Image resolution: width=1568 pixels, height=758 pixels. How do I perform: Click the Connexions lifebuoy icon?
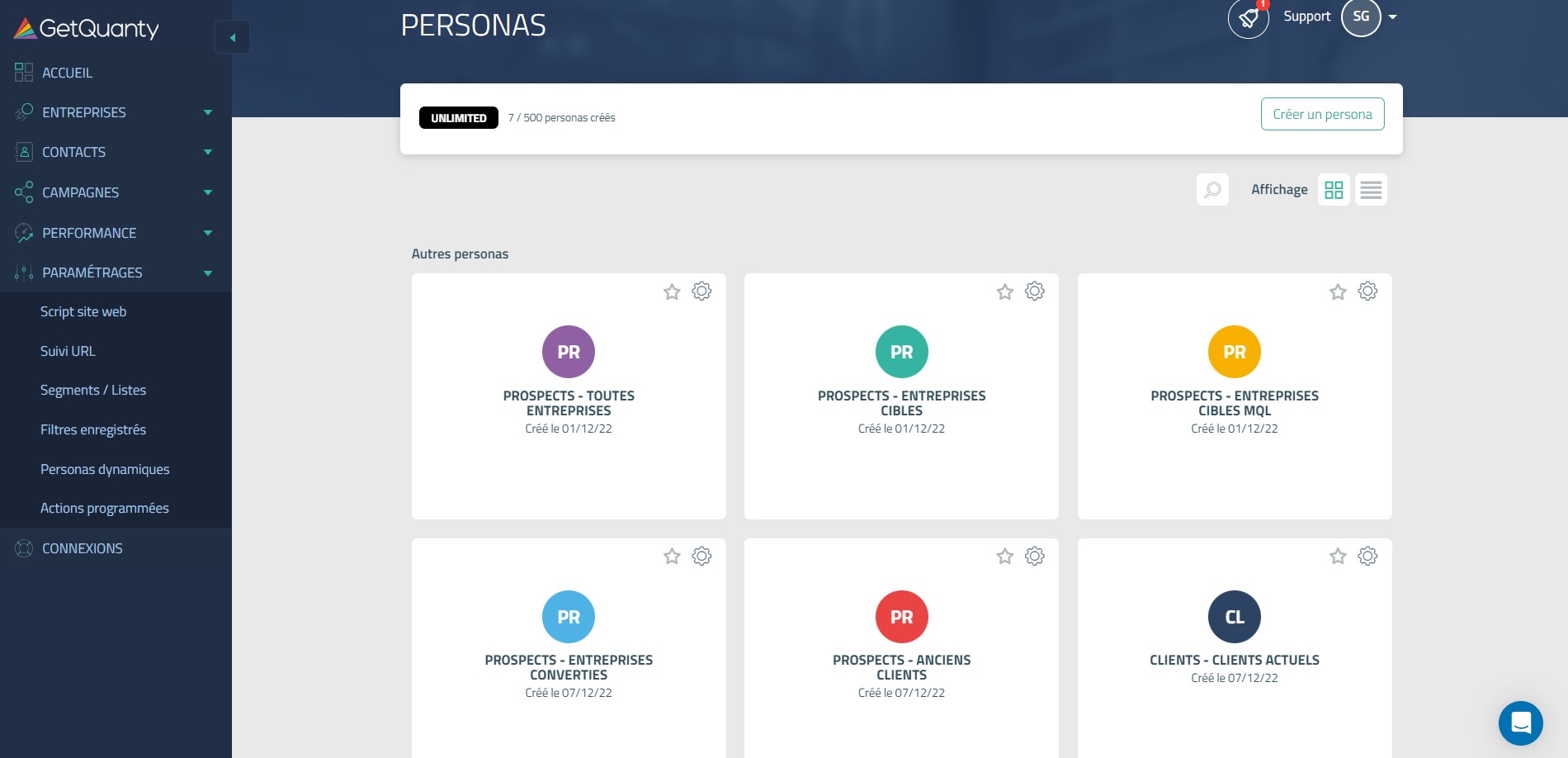24,548
